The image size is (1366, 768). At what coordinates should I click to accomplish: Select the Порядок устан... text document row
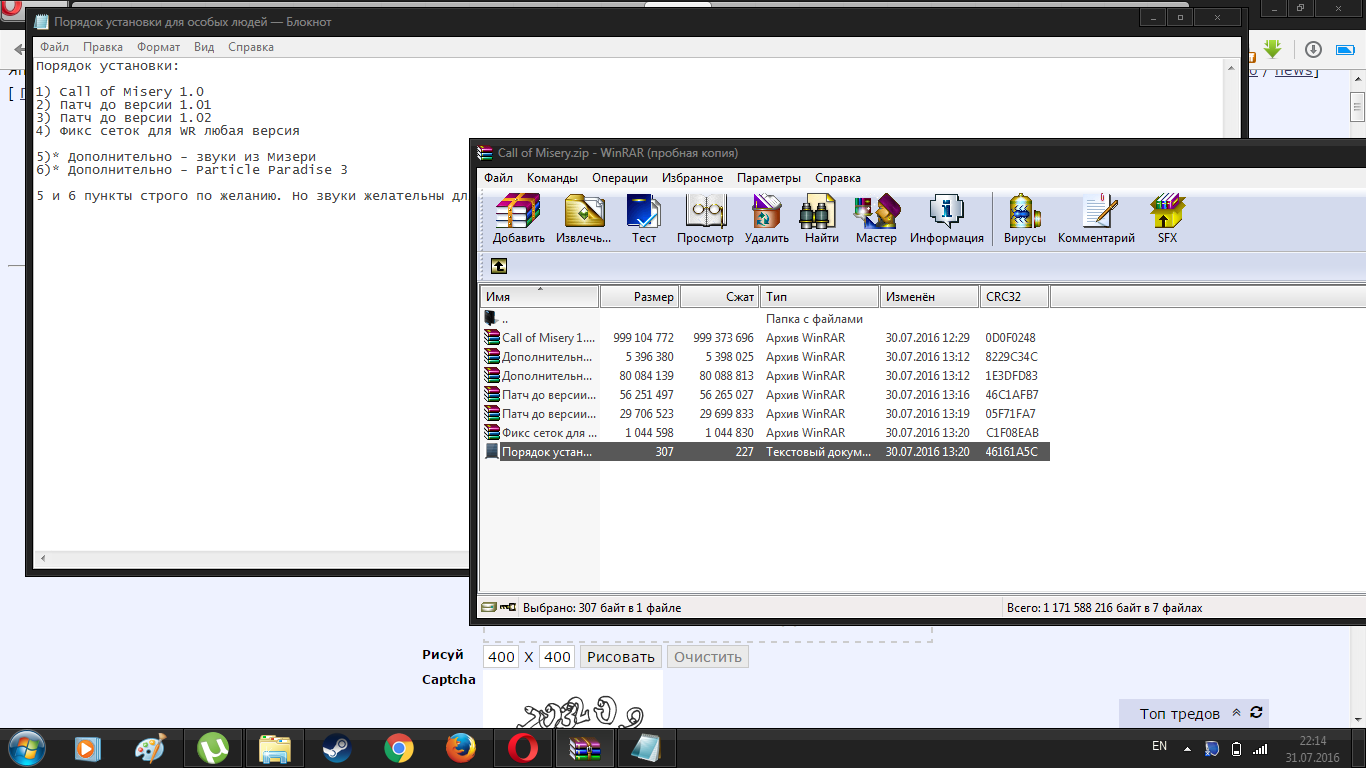tap(765, 452)
